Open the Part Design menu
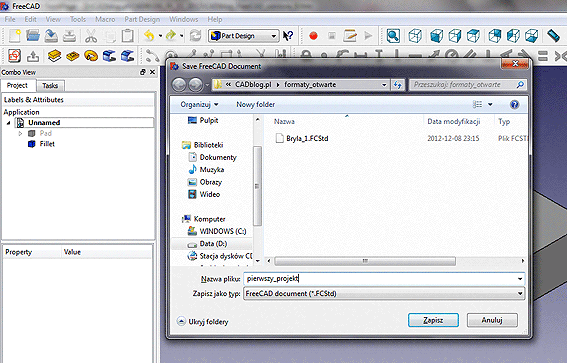The height and width of the screenshot is (363, 567). (x=142, y=19)
